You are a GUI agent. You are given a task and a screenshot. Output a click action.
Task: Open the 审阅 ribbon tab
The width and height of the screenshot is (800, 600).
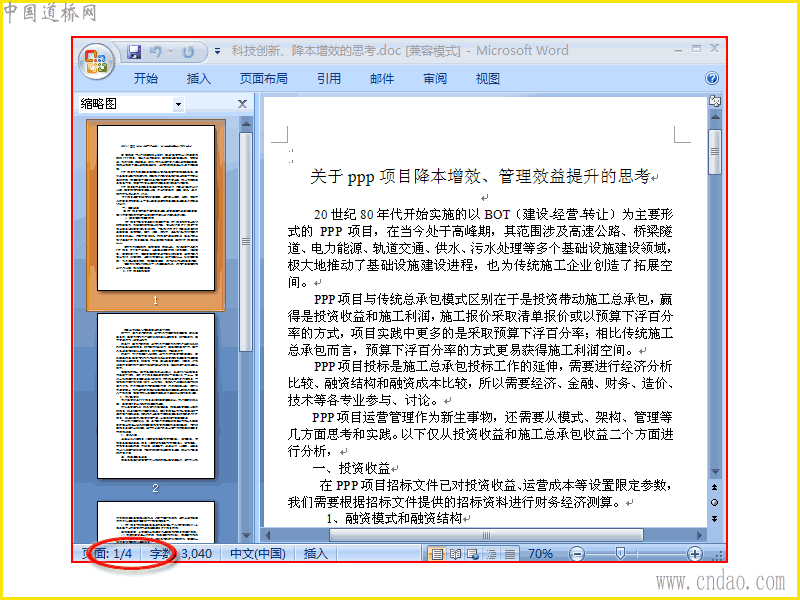(435, 79)
